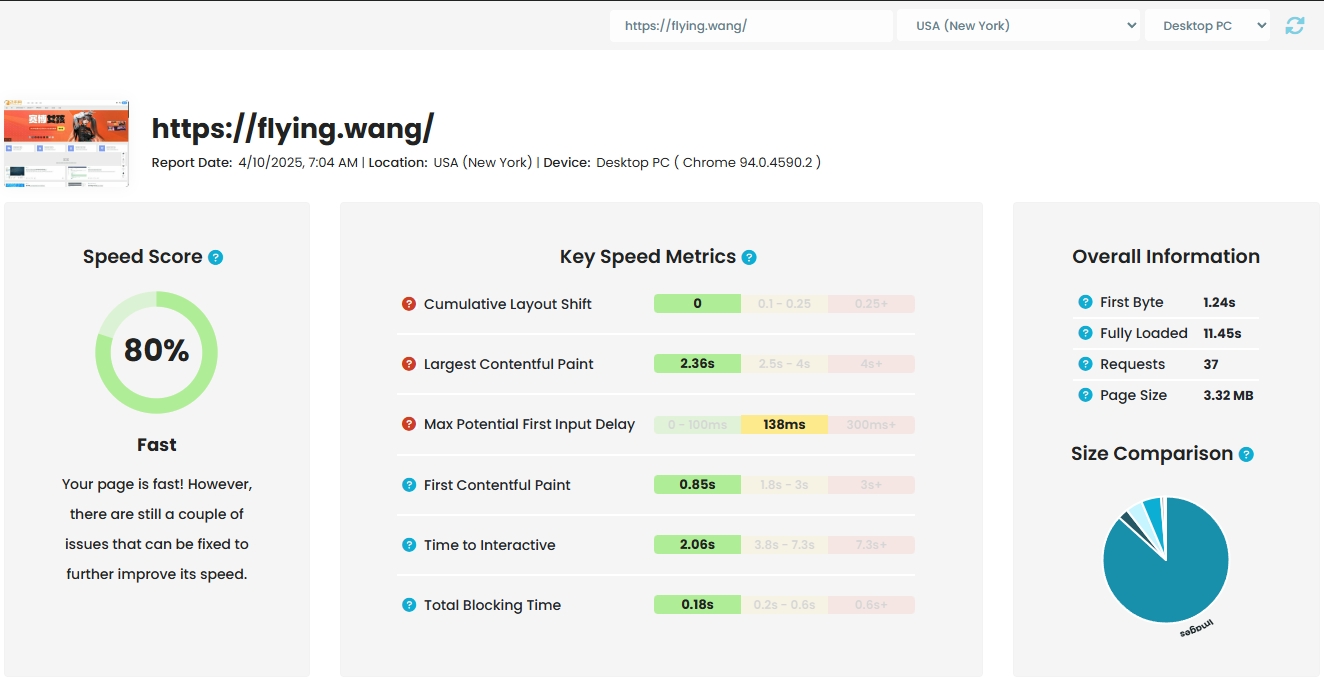Viewport: 1324px width, 682px height.
Task: Click red help icon for Largest Contentful Paint
Action: pyautogui.click(x=408, y=364)
